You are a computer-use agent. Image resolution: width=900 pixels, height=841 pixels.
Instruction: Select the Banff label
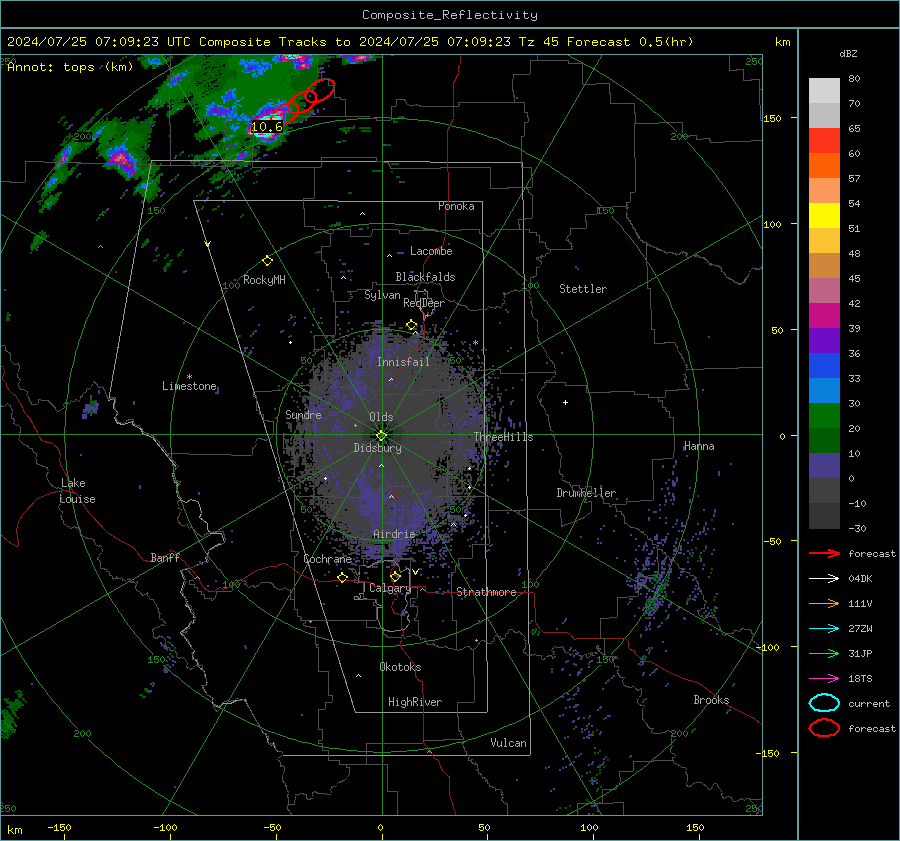pyautogui.click(x=165, y=558)
